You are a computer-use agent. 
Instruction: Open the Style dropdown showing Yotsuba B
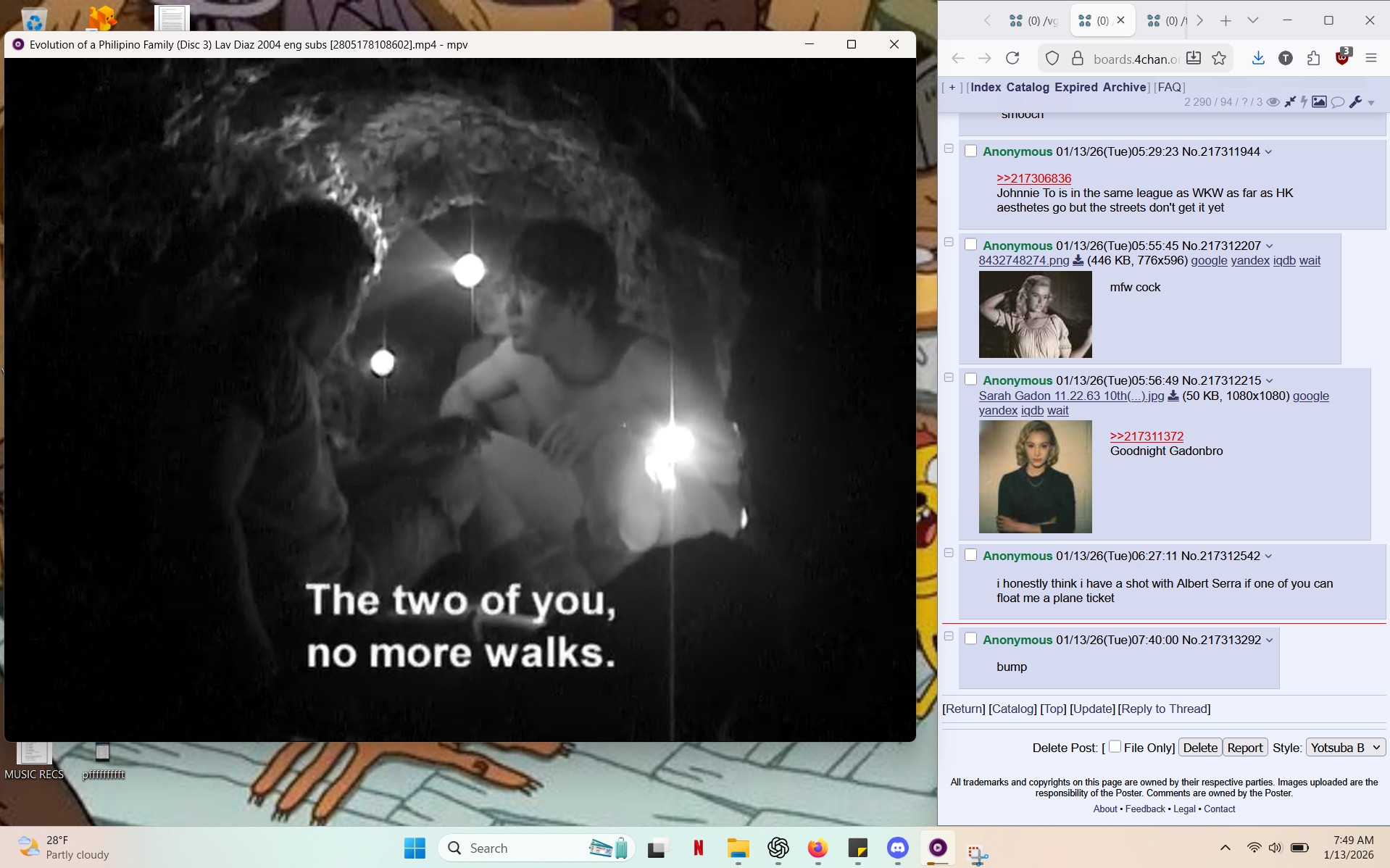tap(1346, 748)
